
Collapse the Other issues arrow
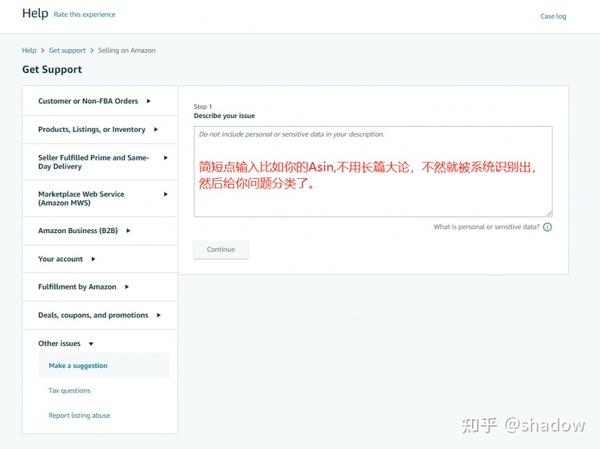pos(91,344)
